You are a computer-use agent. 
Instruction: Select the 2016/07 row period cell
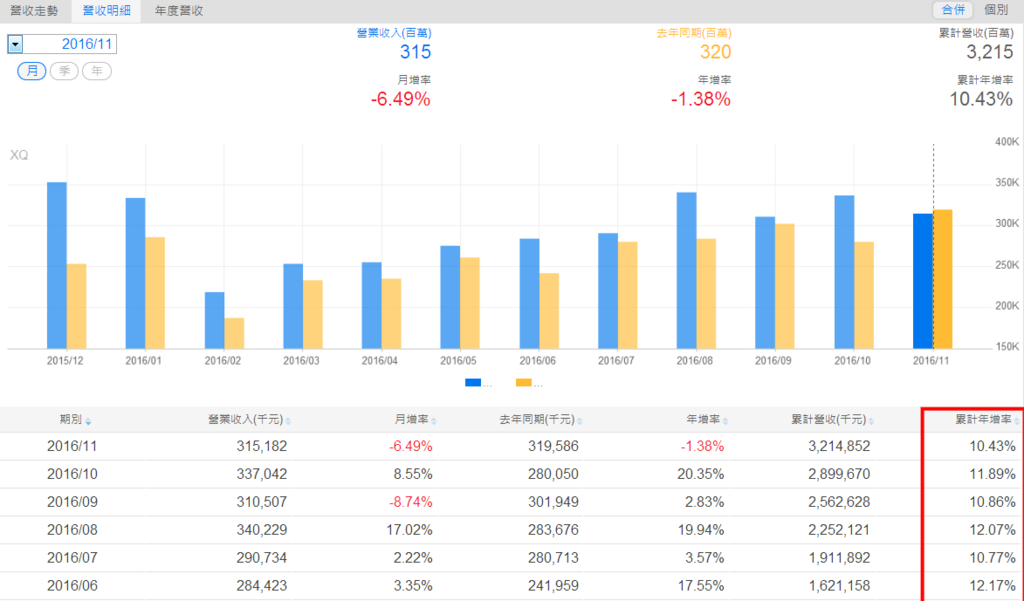(x=72, y=558)
